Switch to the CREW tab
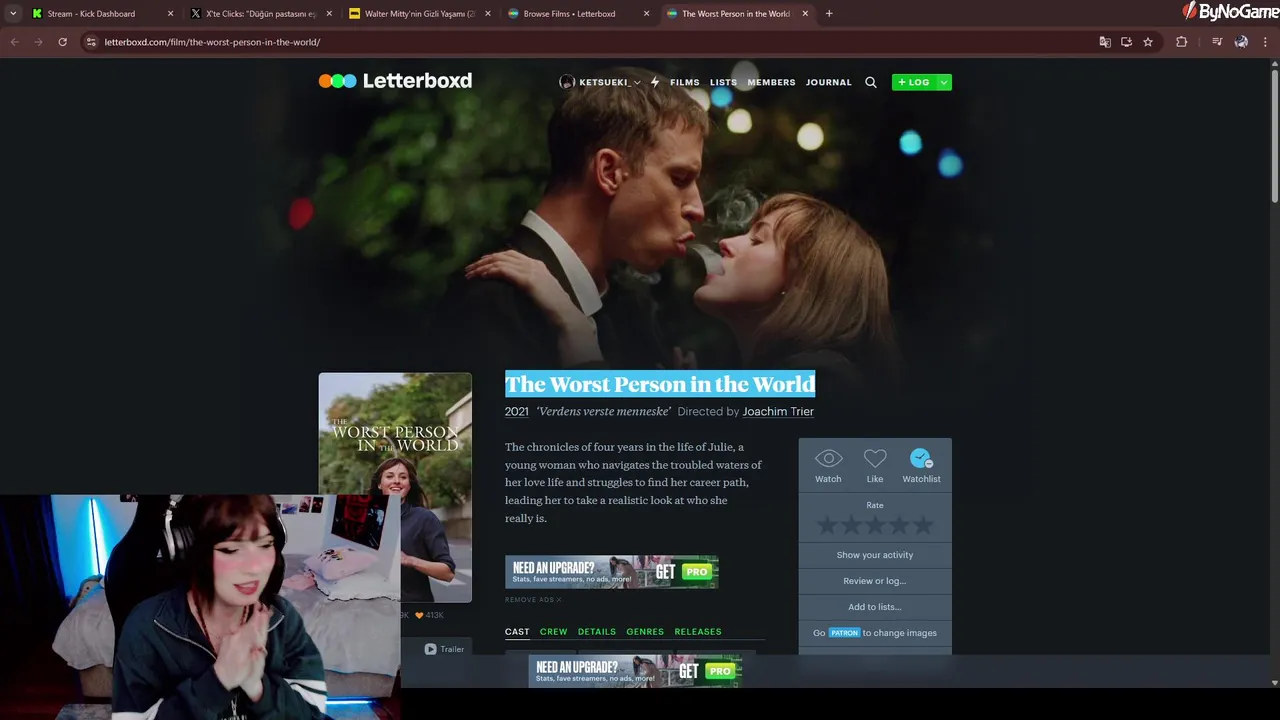Image resolution: width=1280 pixels, height=720 pixels. 553,632
